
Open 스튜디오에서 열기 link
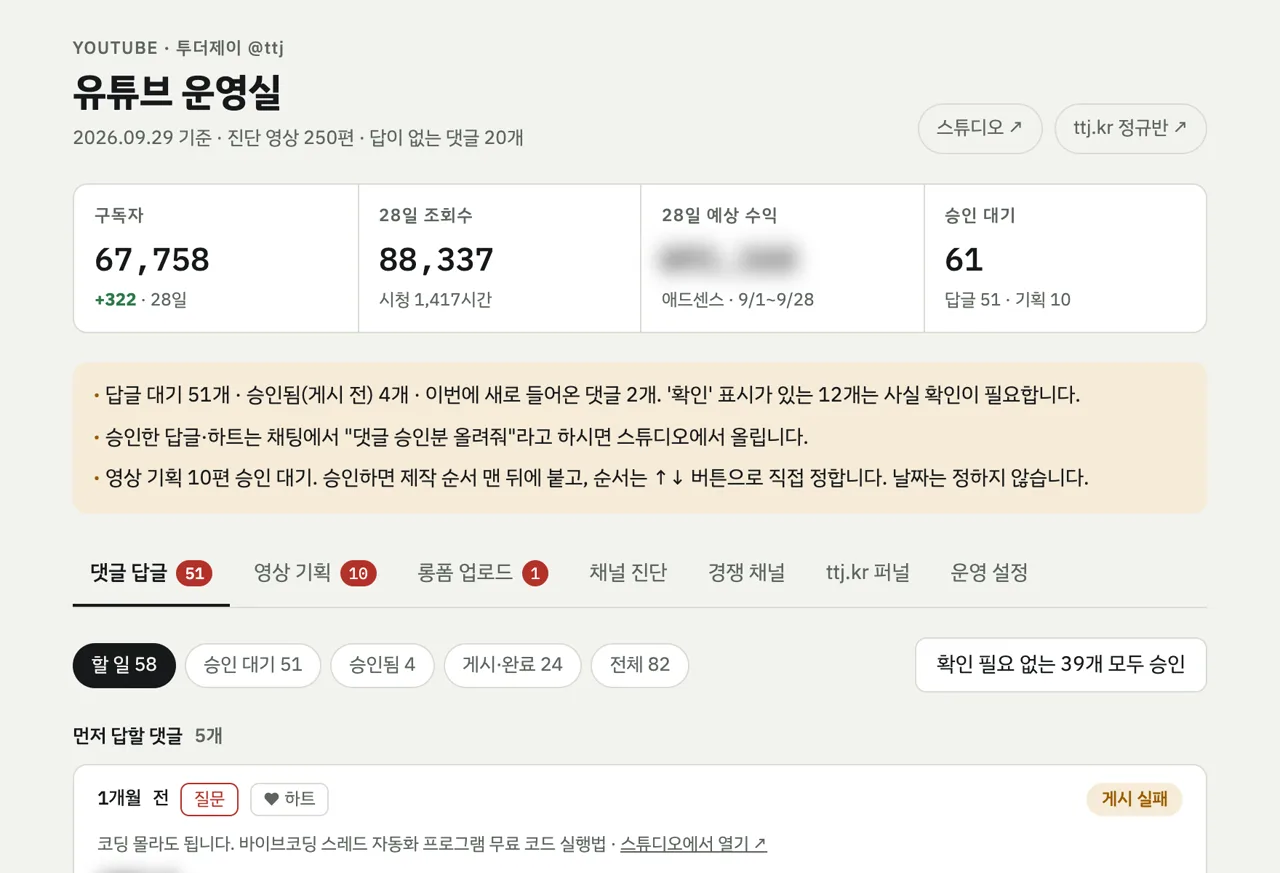pyautogui.click(x=693, y=843)
